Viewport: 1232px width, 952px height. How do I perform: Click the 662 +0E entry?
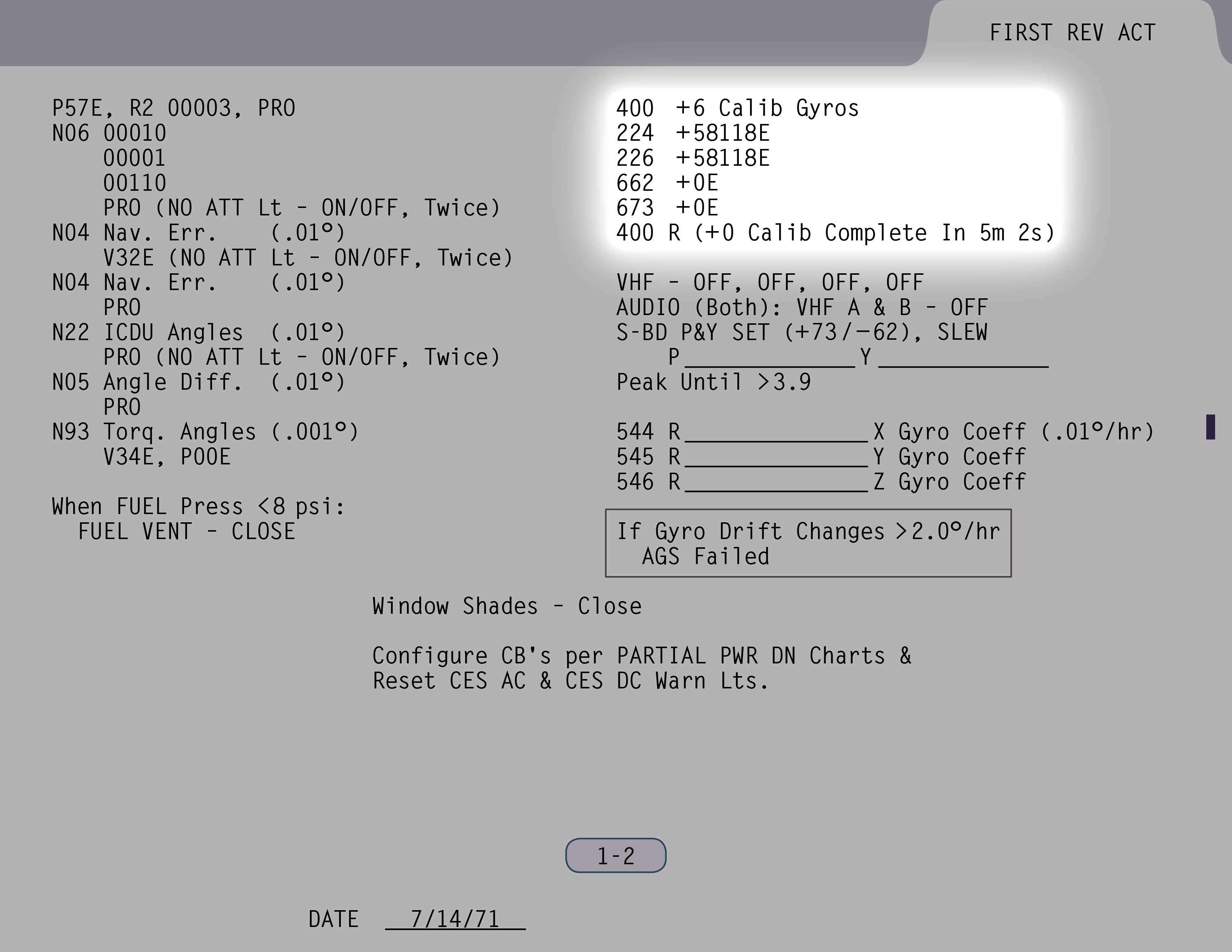click(x=667, y=183)
